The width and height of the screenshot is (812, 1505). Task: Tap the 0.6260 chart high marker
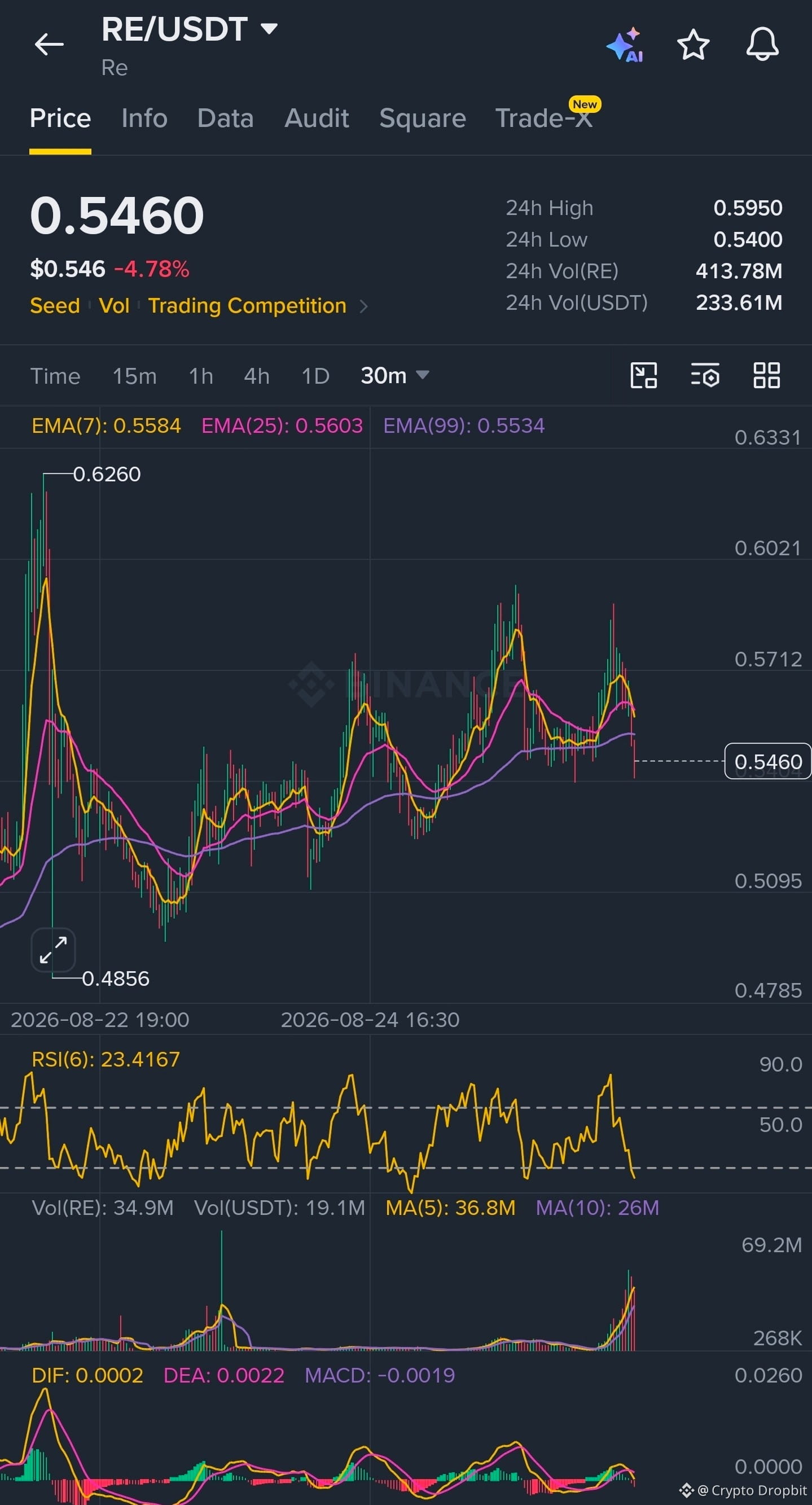tap(107, 474)
